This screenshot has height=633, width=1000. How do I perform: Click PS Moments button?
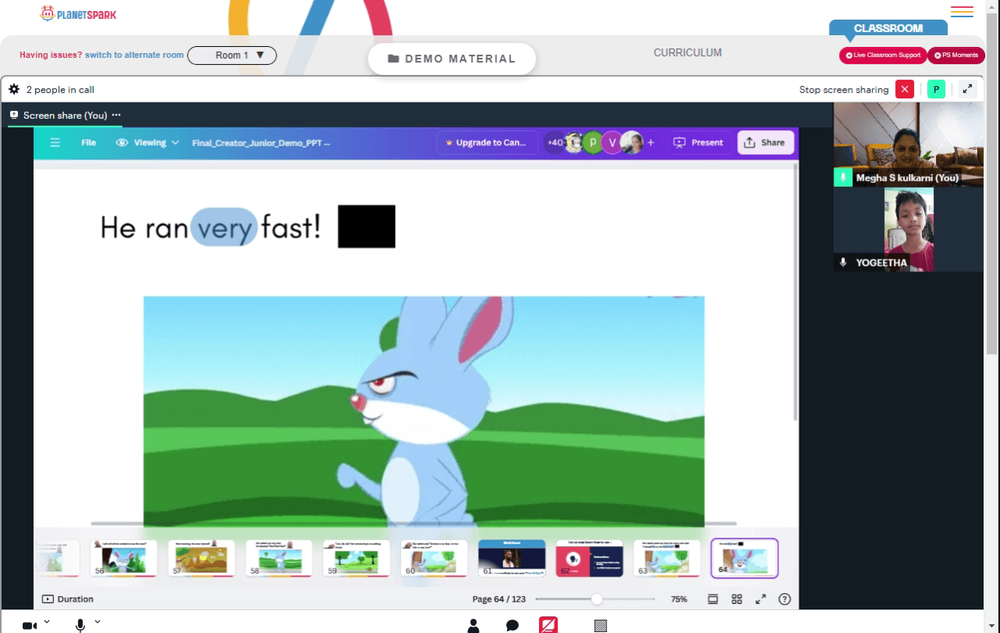tap(956, 55)
